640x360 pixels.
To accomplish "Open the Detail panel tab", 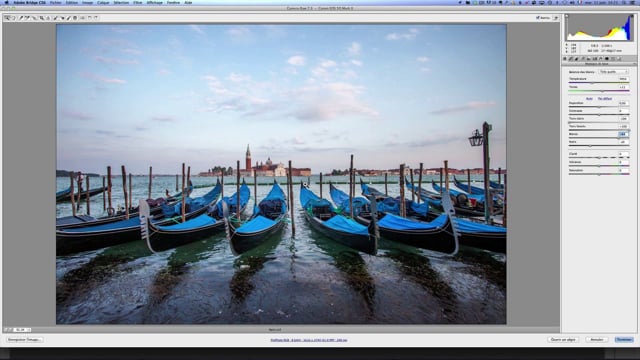I will [x=576, y=58].
